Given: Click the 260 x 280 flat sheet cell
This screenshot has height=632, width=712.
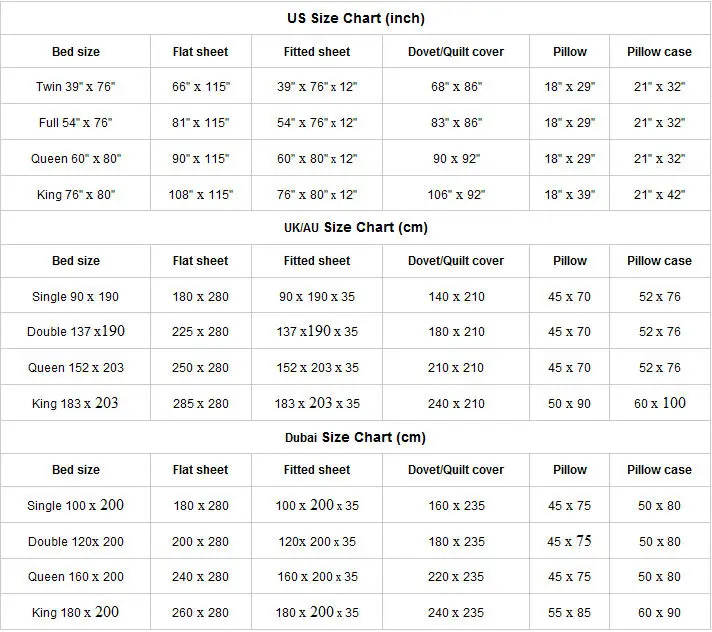Looking at the screenshot, I should 200,613.
